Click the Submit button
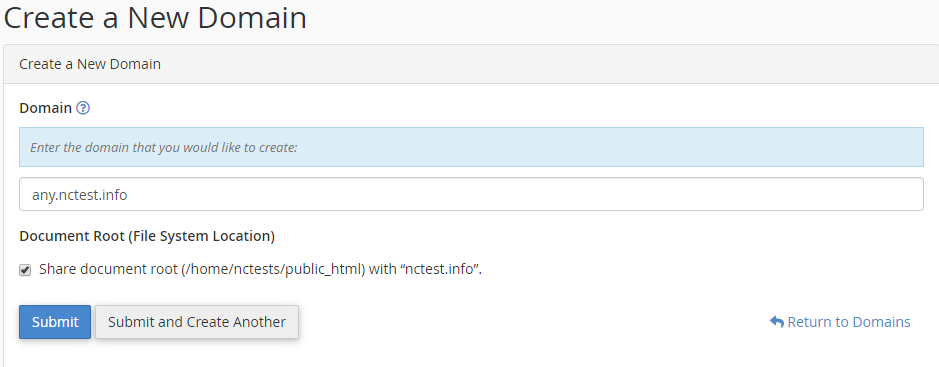The image size is (939, 367). coord(55,322)
